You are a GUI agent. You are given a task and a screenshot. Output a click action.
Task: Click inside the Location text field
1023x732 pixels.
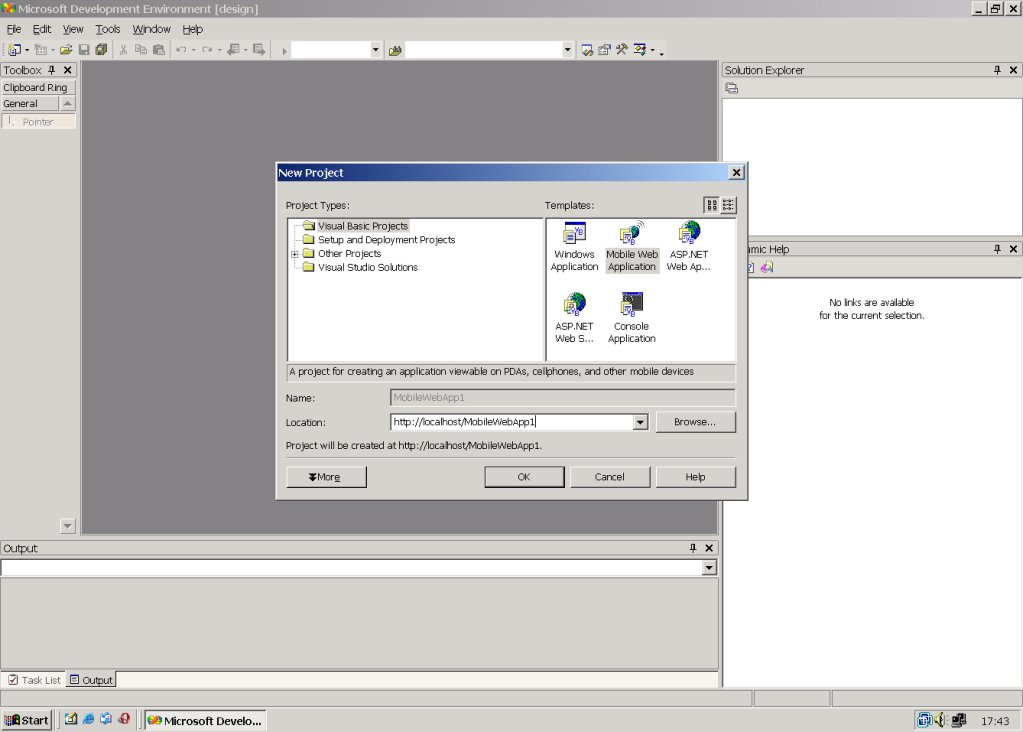click(x=512, y=422)
